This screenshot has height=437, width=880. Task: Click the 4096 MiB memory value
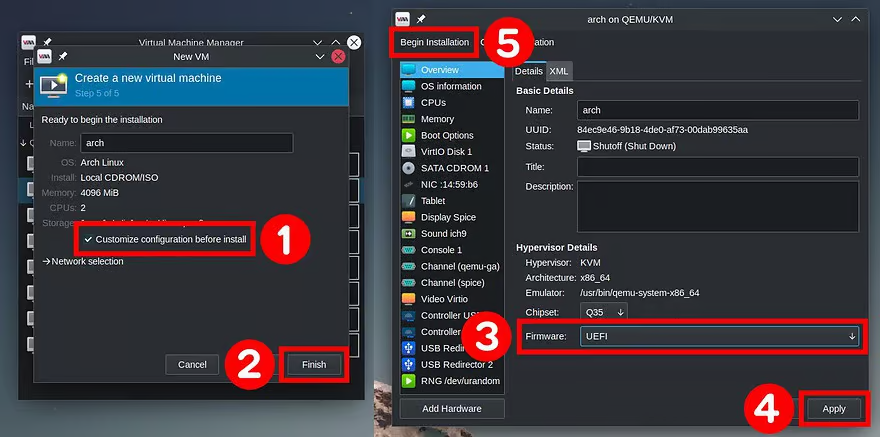pyautogui.click(x=100, y=192)
